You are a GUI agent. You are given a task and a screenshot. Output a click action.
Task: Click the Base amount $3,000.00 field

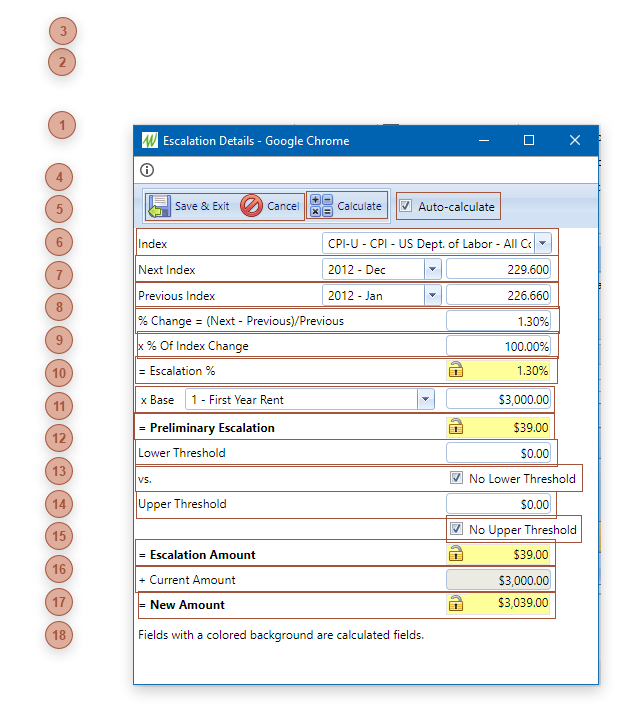pyautogui.click(x=498, y=399)
